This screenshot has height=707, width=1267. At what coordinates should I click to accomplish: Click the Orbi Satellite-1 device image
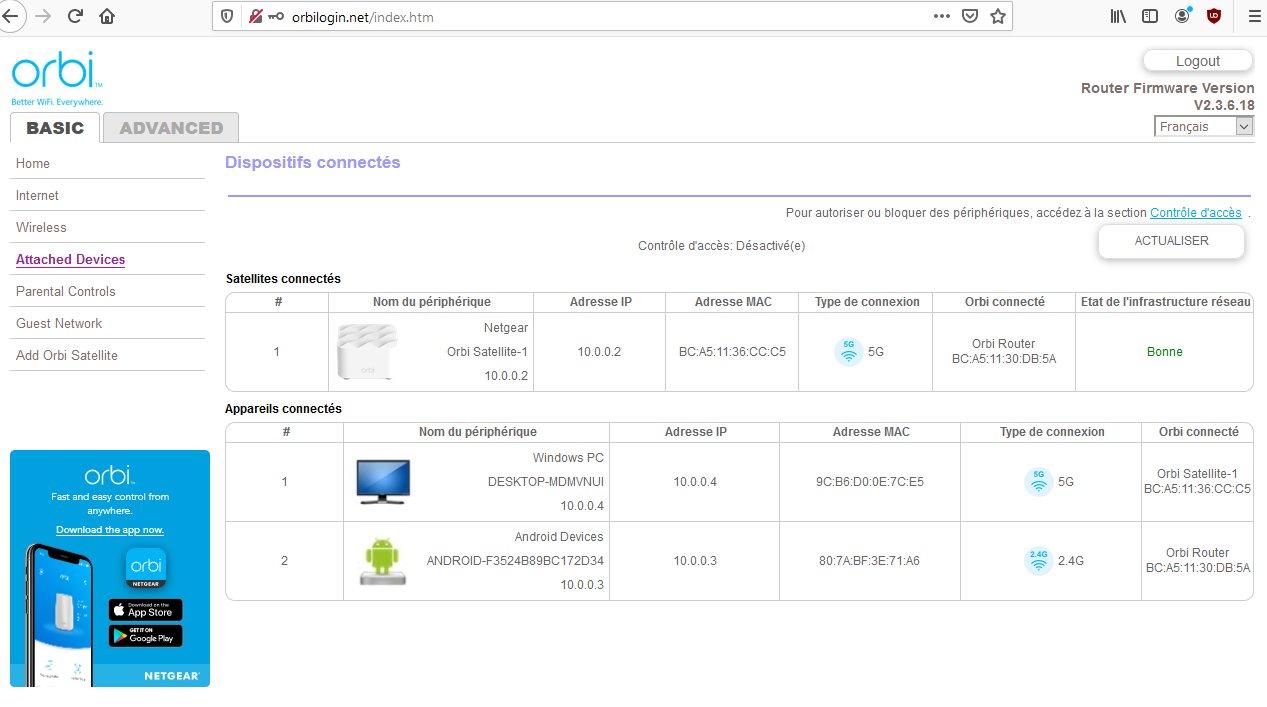click(368, 352)
